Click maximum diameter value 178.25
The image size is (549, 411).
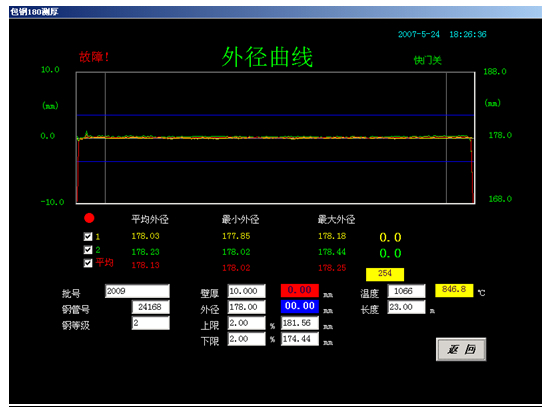click(x=332, y=268)
